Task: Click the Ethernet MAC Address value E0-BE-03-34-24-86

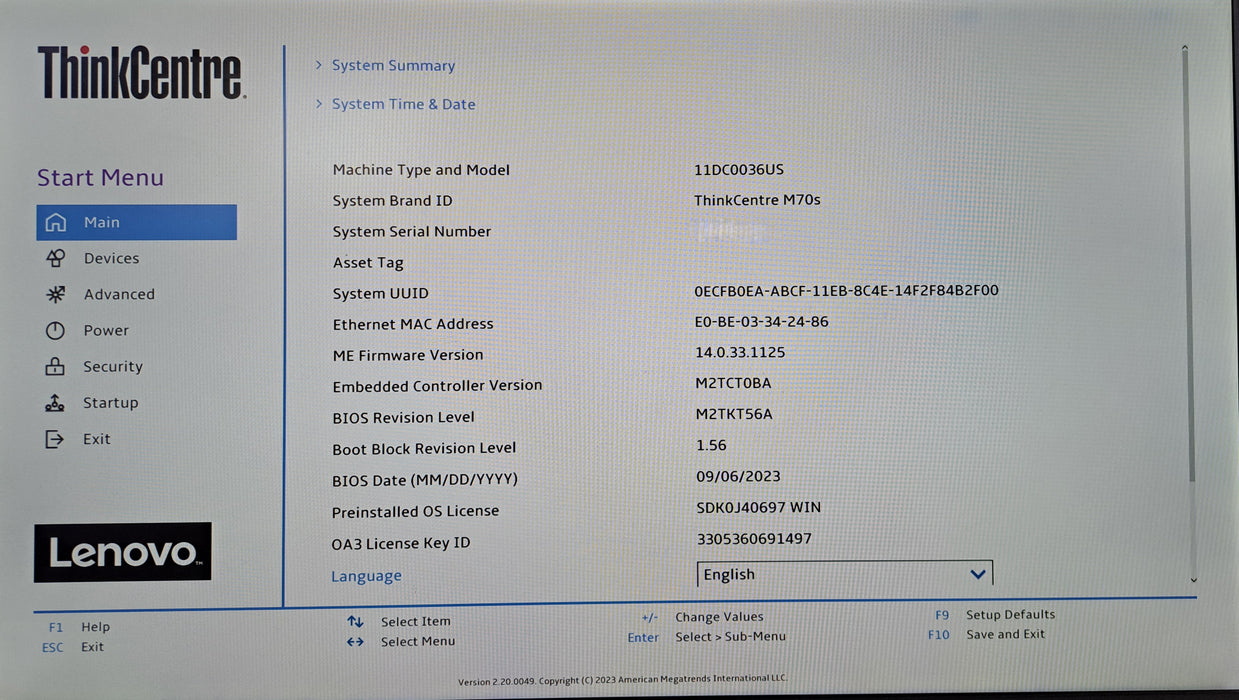Action: pyautogui.click(x=762, y=322)
